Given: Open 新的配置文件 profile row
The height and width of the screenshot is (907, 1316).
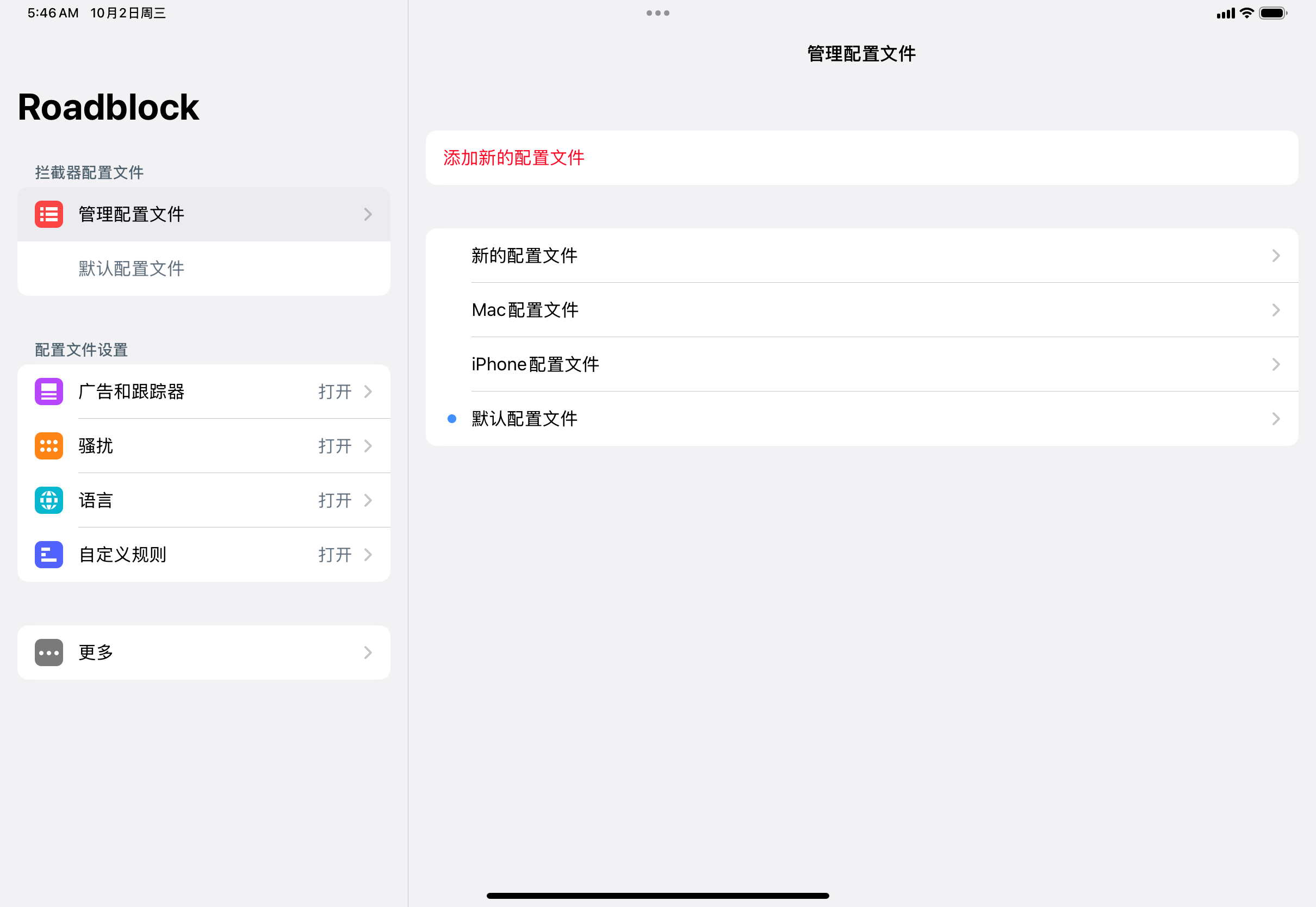Looking at the screenshot, I should 861,256.
